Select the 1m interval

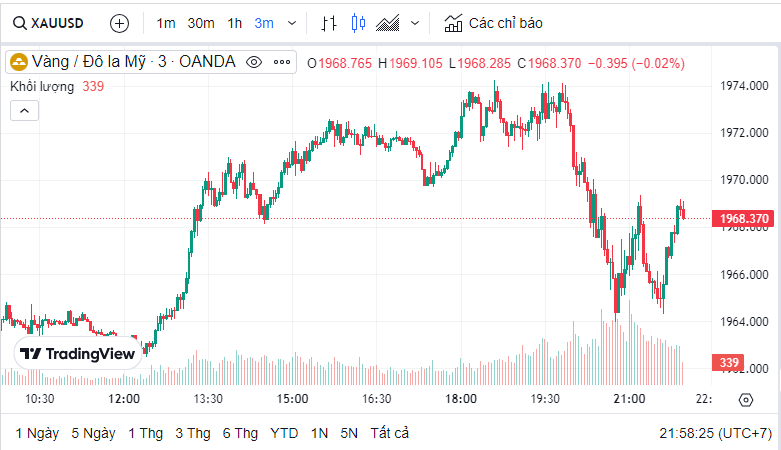[x=166, y=23]
